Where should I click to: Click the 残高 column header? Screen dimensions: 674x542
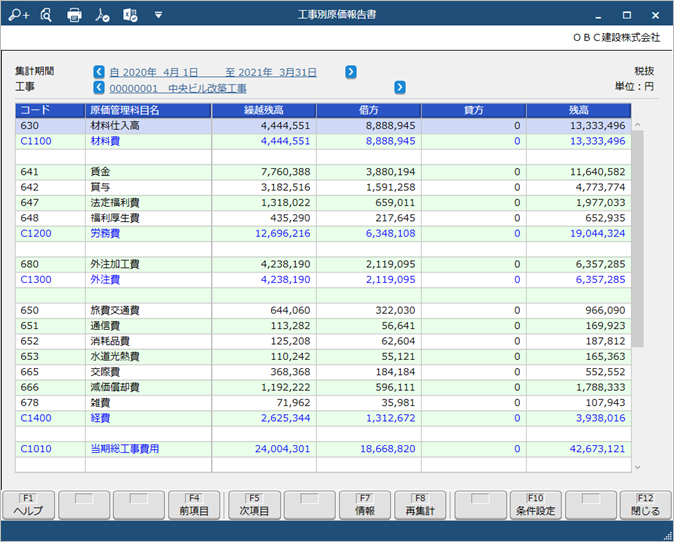coord(579,110)
